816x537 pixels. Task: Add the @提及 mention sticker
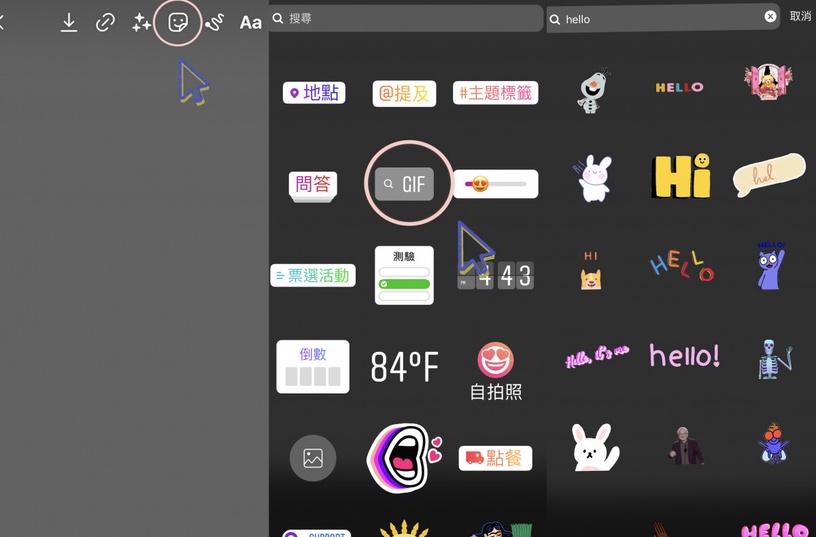pos(404,94)
